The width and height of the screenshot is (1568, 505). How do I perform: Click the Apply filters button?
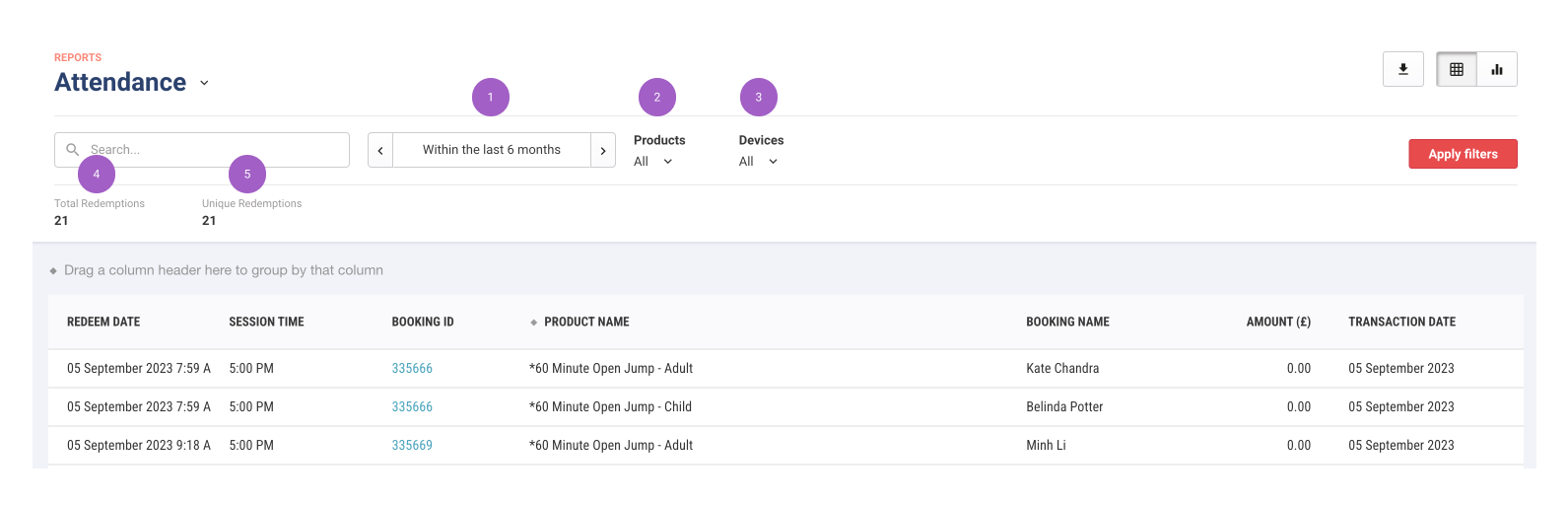point(1463,154)
